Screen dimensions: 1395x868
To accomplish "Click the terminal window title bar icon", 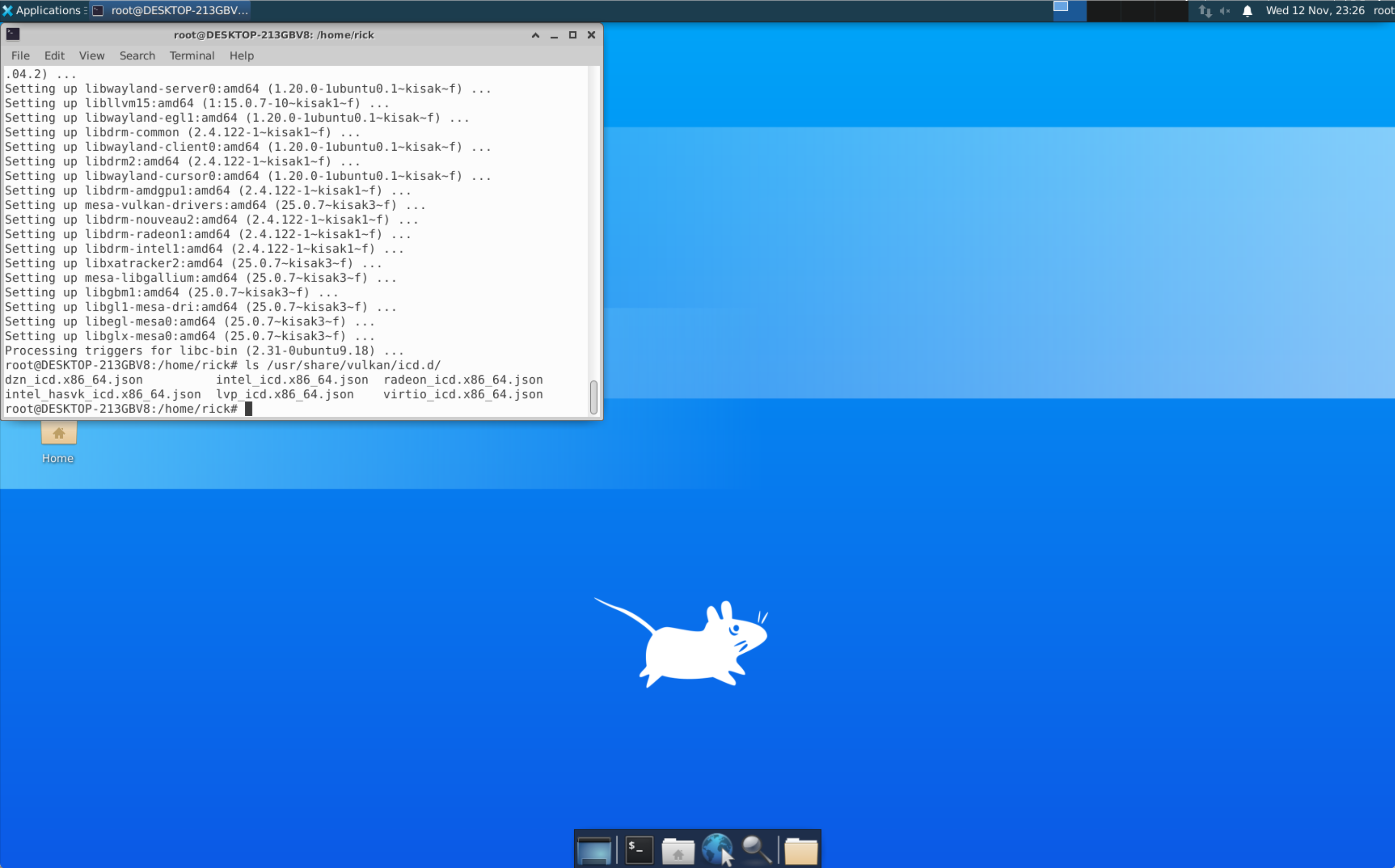I will point(12,35).
